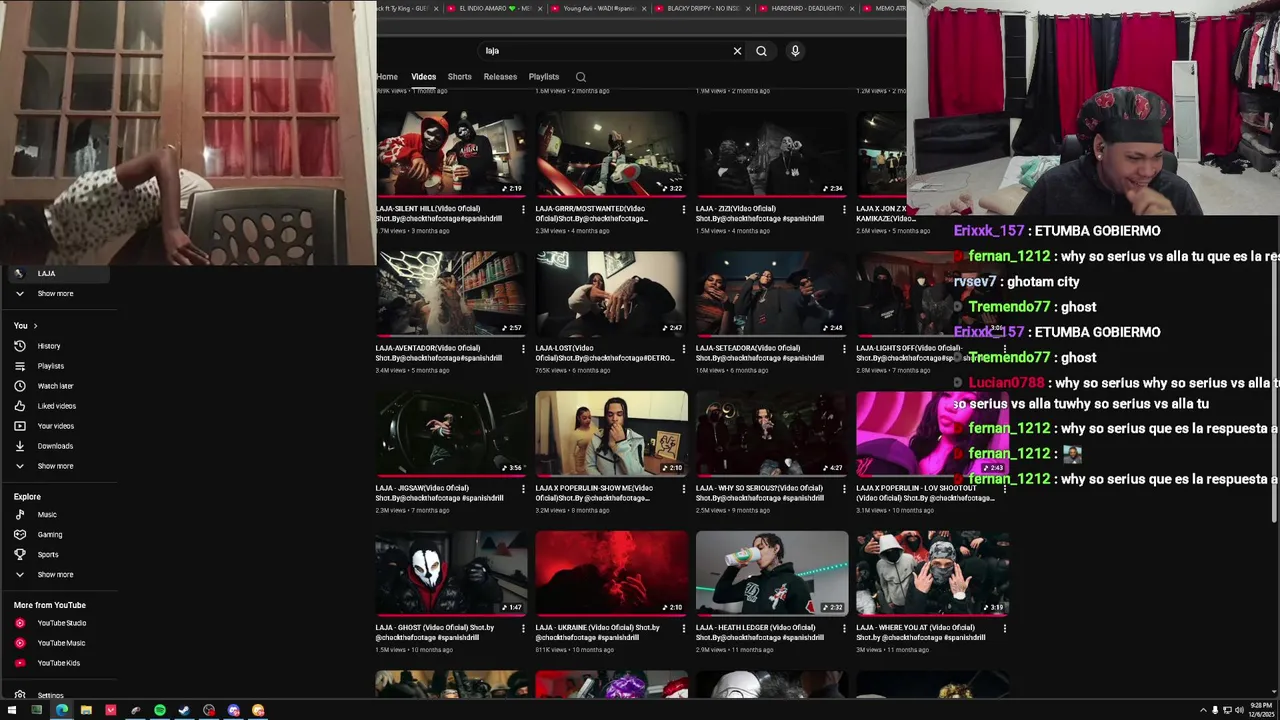This screenshot has width=1280, height=720.
Task: Open Spotify from taskbar
Action: point(159,710)
